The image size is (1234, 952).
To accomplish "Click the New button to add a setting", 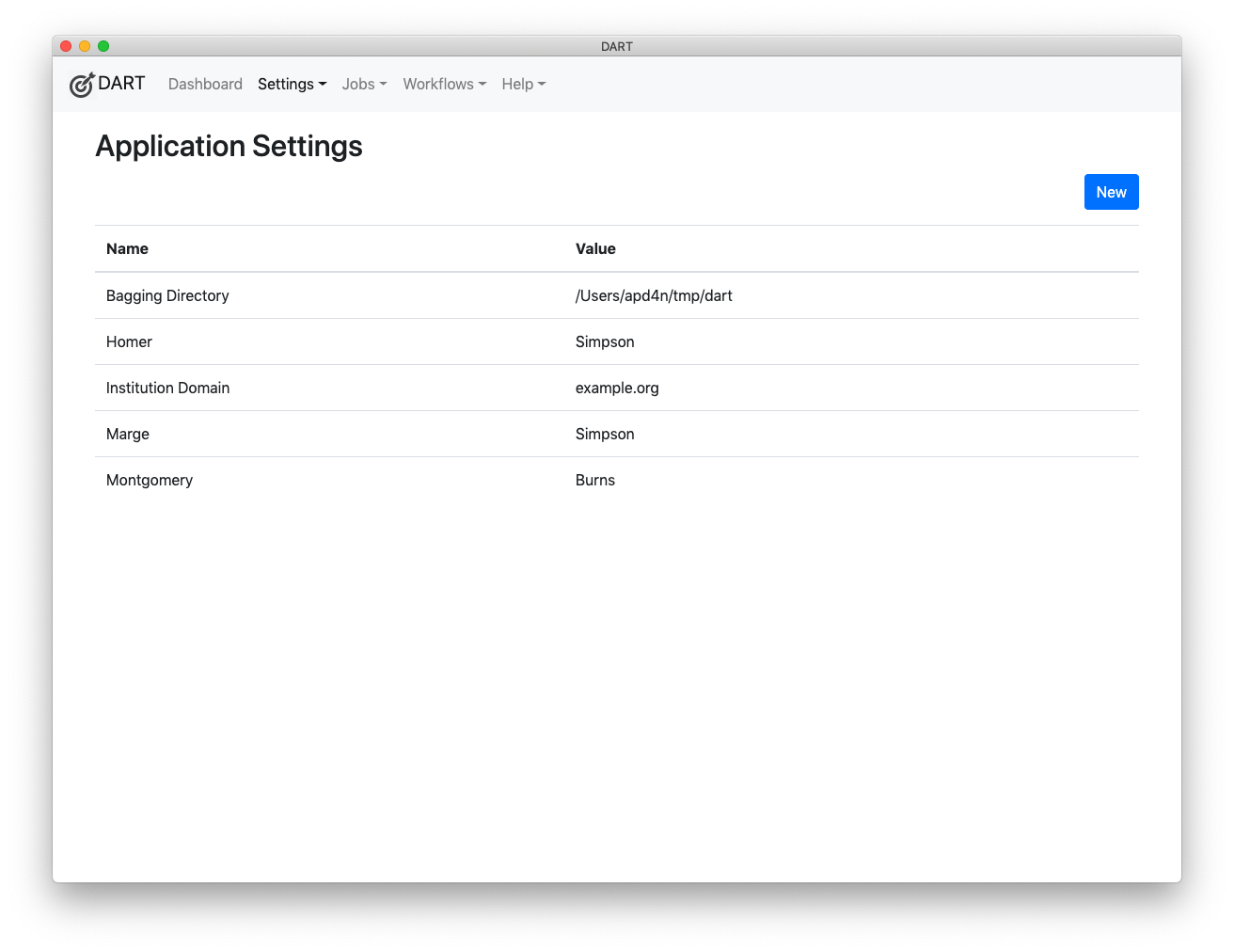I will point(1111,192).
